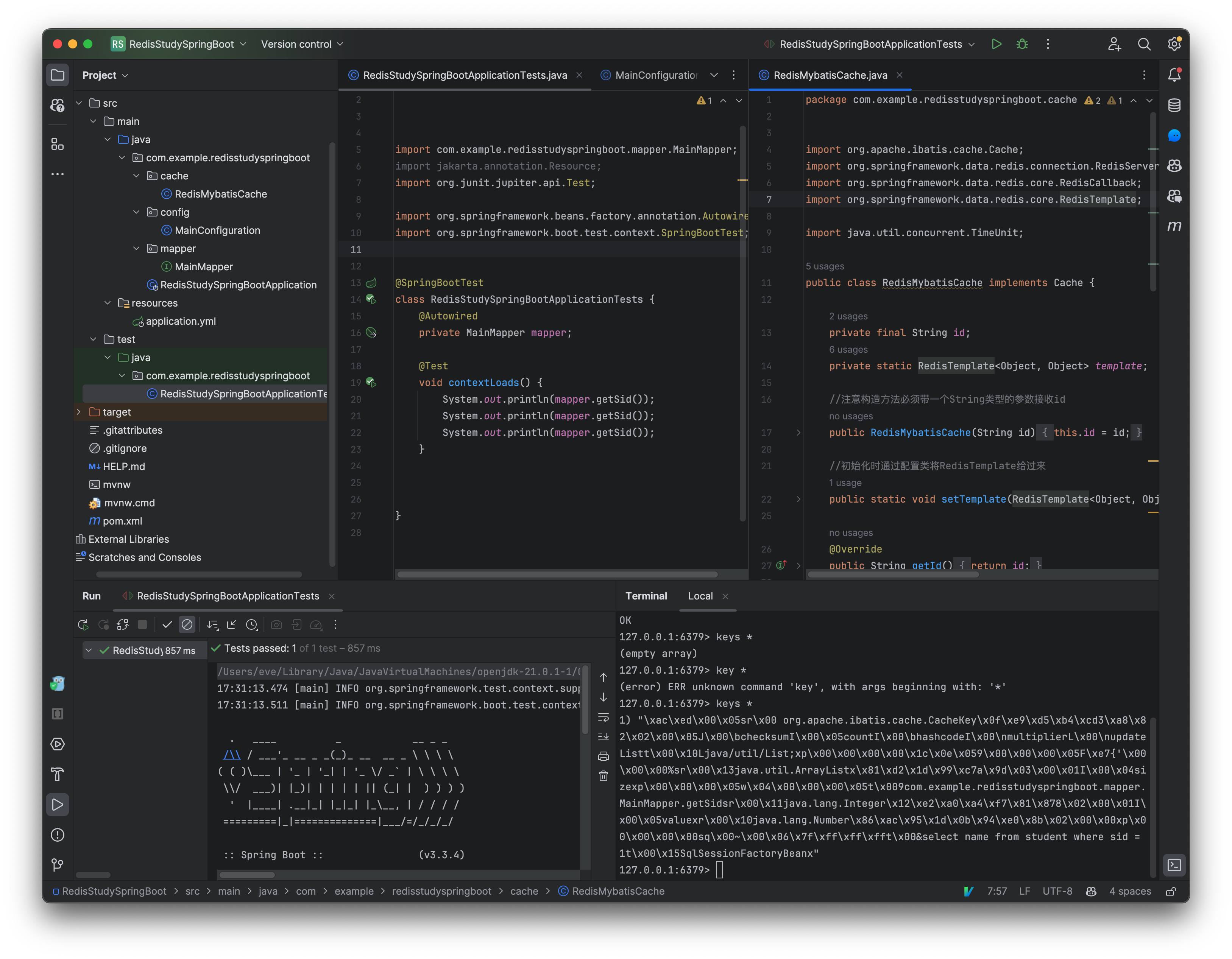Click the Stop square in Run toolbar
Viewport: 1232px width, 959px height.
143,625
